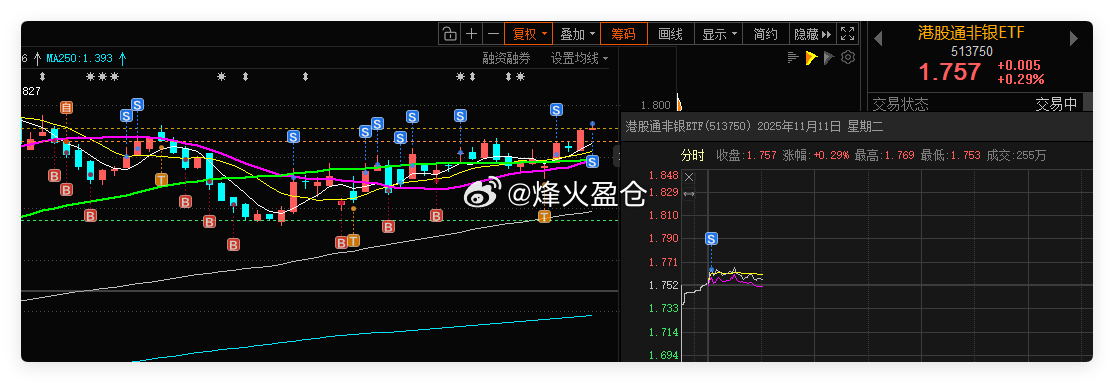The width and height of the screenshot is (1114, 383).
Task: Open chip panel gear settings
Action: coord(847,58)
